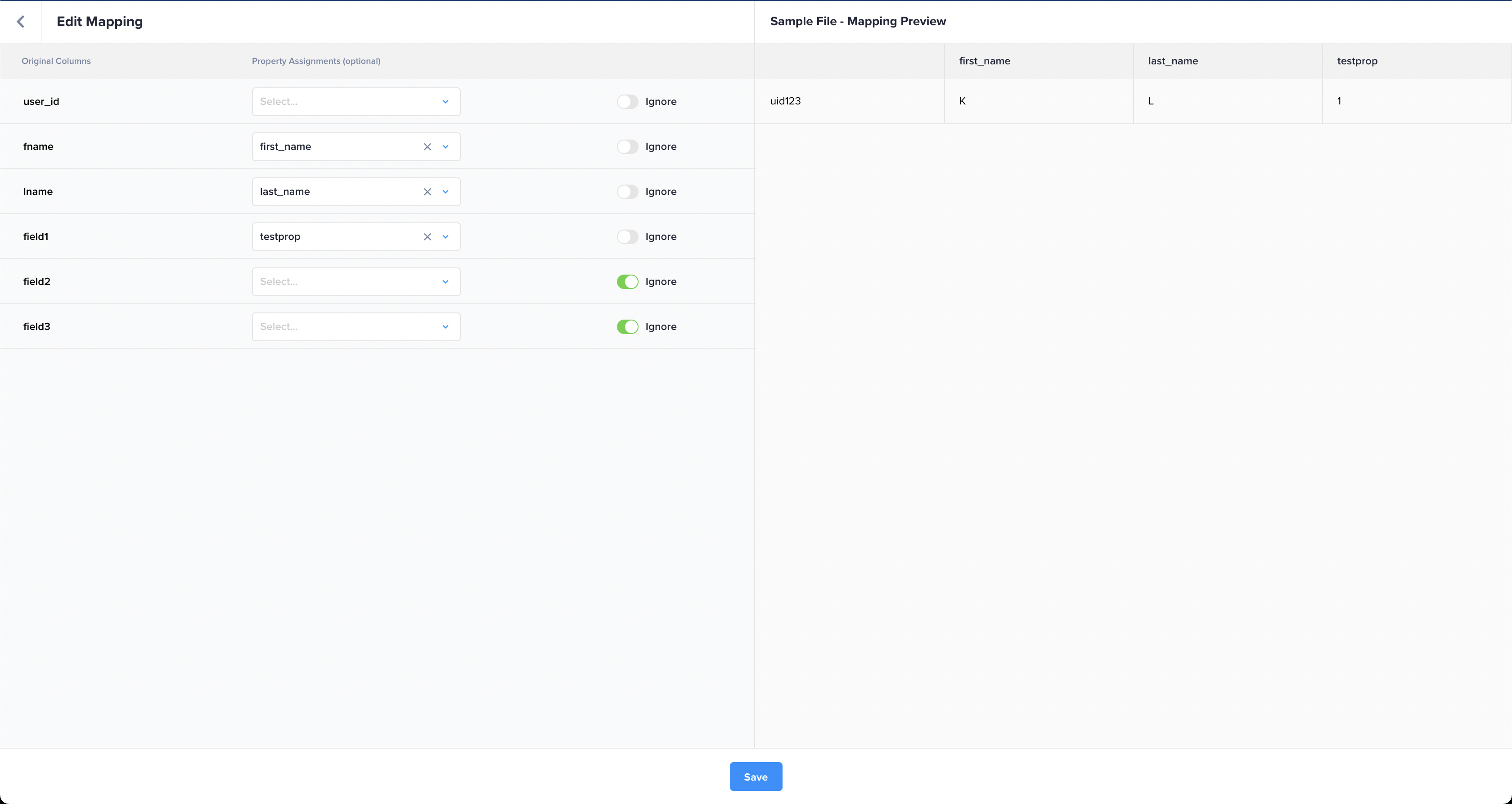1512x804 pixels.
Task: Remove the testprop assignment with X icon
Action: pyautogui.click(x=427, y=237)
